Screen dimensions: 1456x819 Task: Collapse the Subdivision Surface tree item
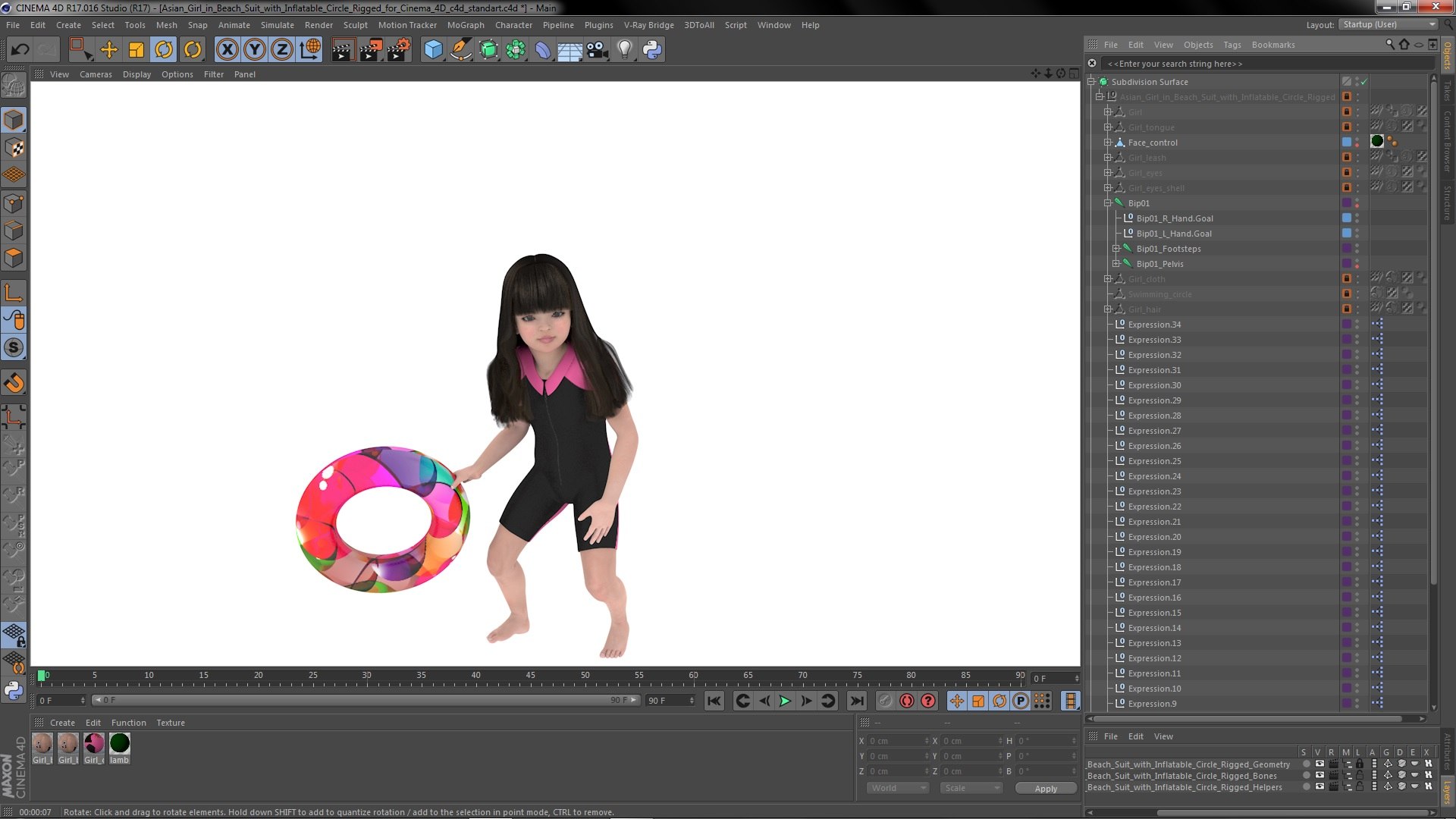1091,82
